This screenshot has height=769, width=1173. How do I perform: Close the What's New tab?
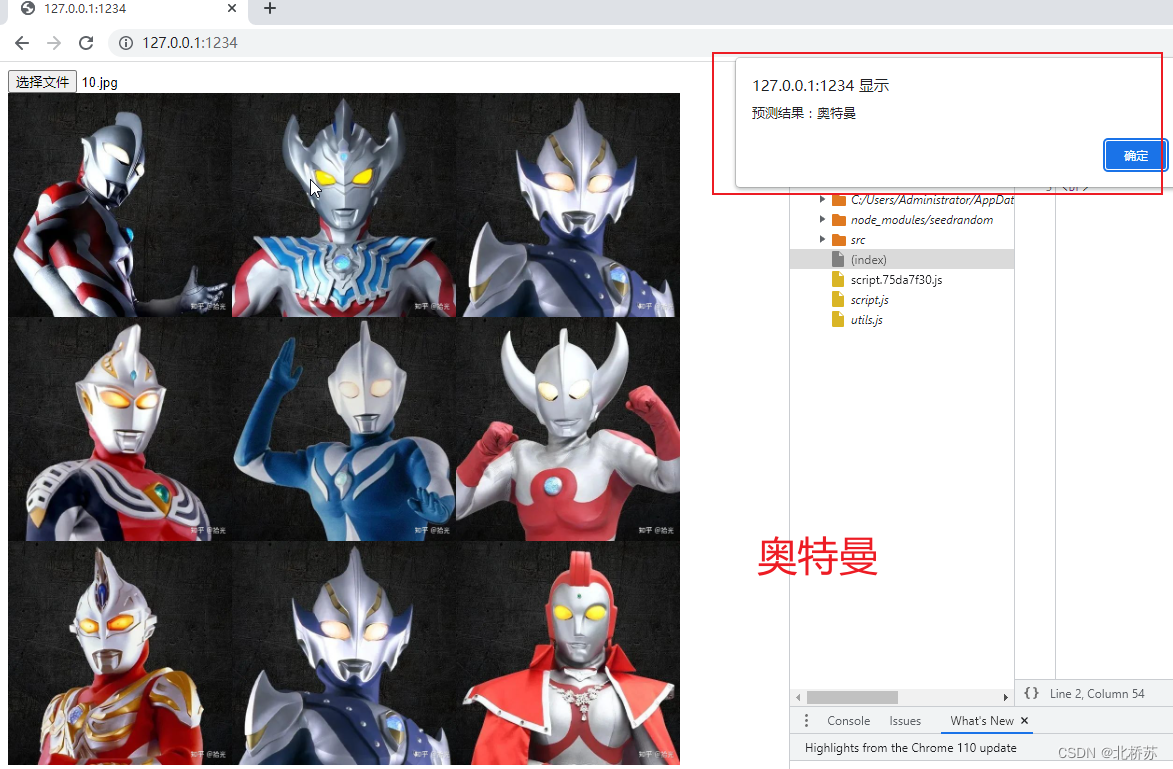point(1024,720)
